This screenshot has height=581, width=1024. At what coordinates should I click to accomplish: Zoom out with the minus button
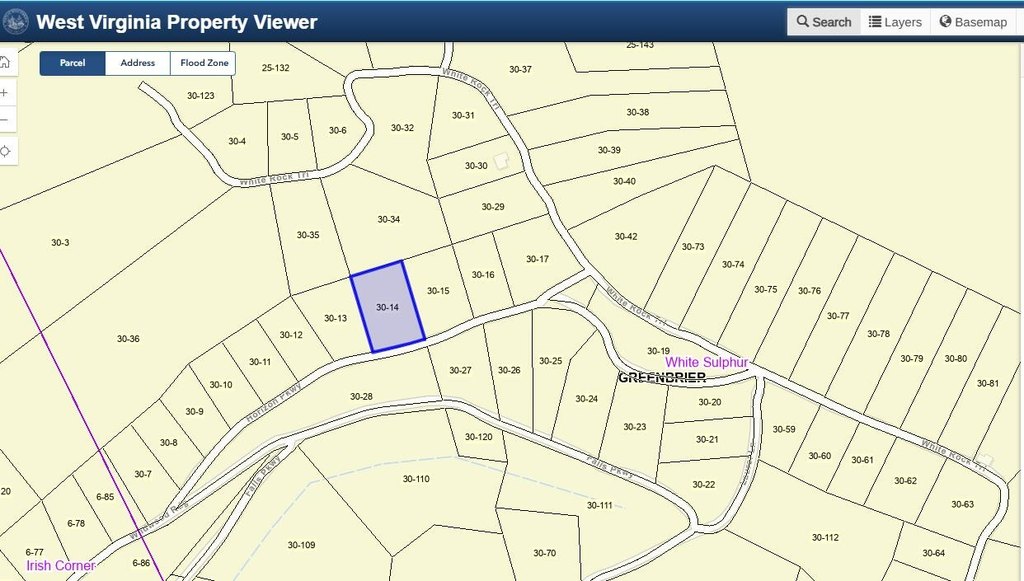[5, 119]
